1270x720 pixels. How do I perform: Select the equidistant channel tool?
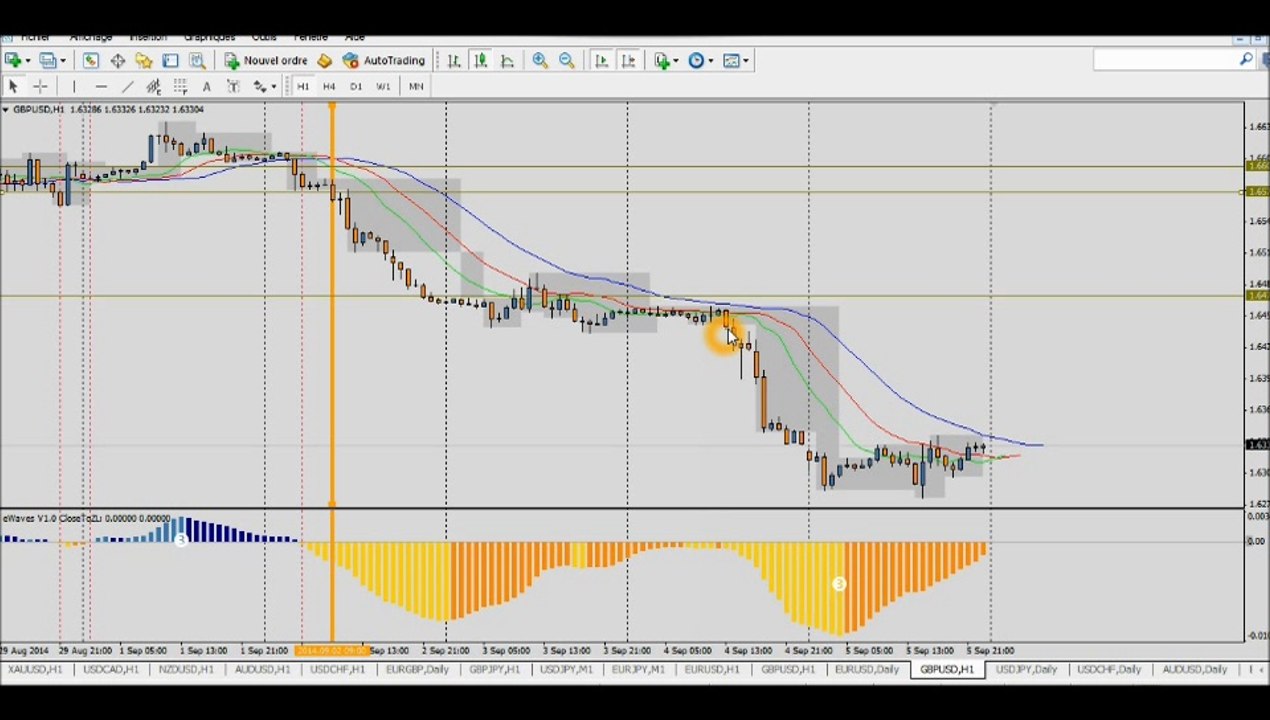pyautogui.click(x=153, y=87)
